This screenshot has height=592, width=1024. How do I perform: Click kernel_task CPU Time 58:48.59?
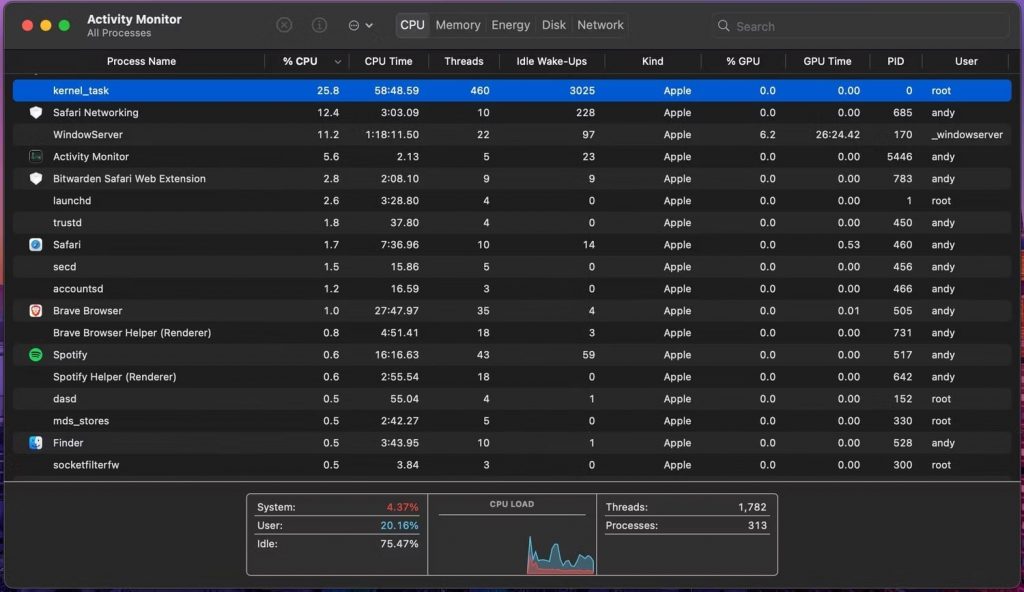[396, 90]
